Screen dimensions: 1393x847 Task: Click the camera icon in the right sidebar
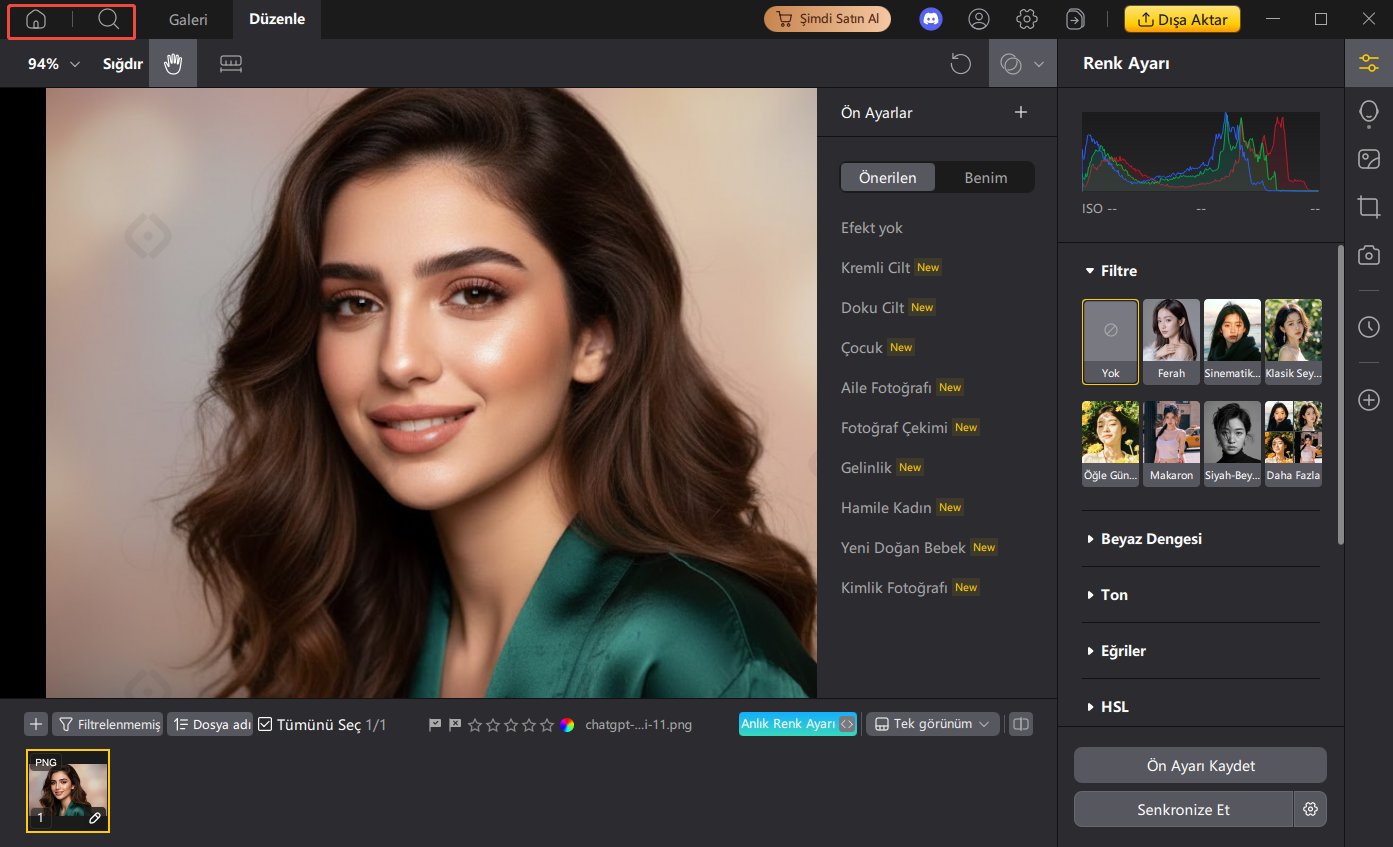[1368, 255]
